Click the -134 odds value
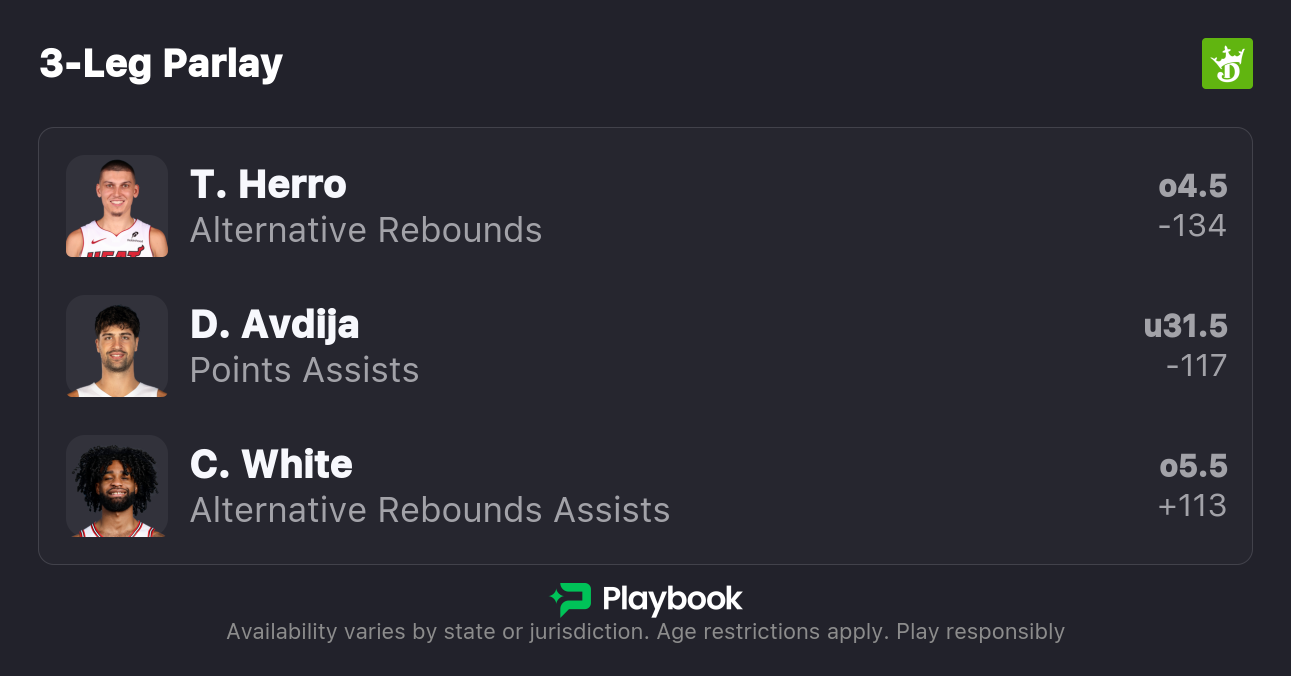The image size is (1291, 676). (x=1191, y=226)
